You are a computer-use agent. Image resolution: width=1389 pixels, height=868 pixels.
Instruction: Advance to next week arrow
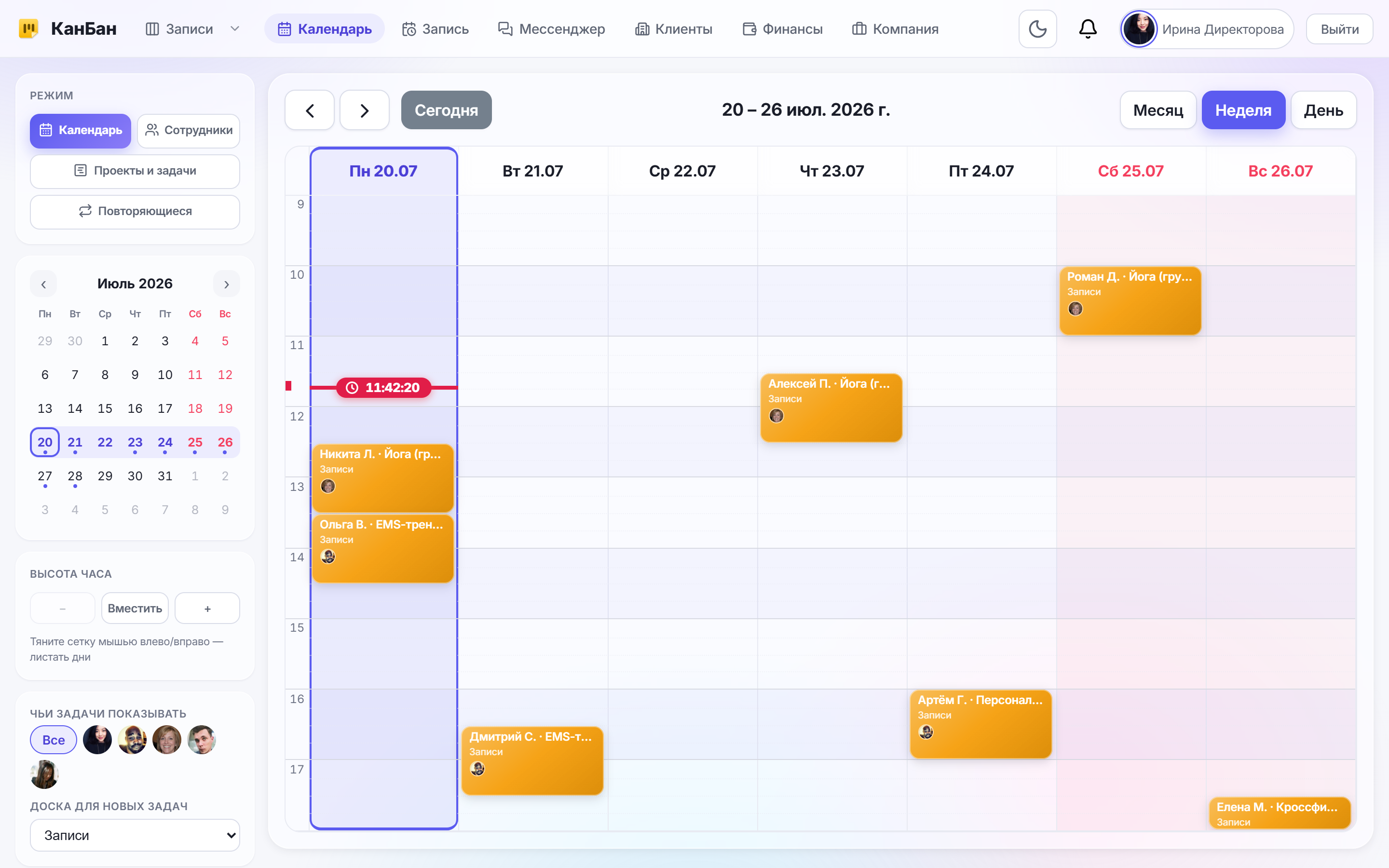pyautogui.click(x=365, y=109)
